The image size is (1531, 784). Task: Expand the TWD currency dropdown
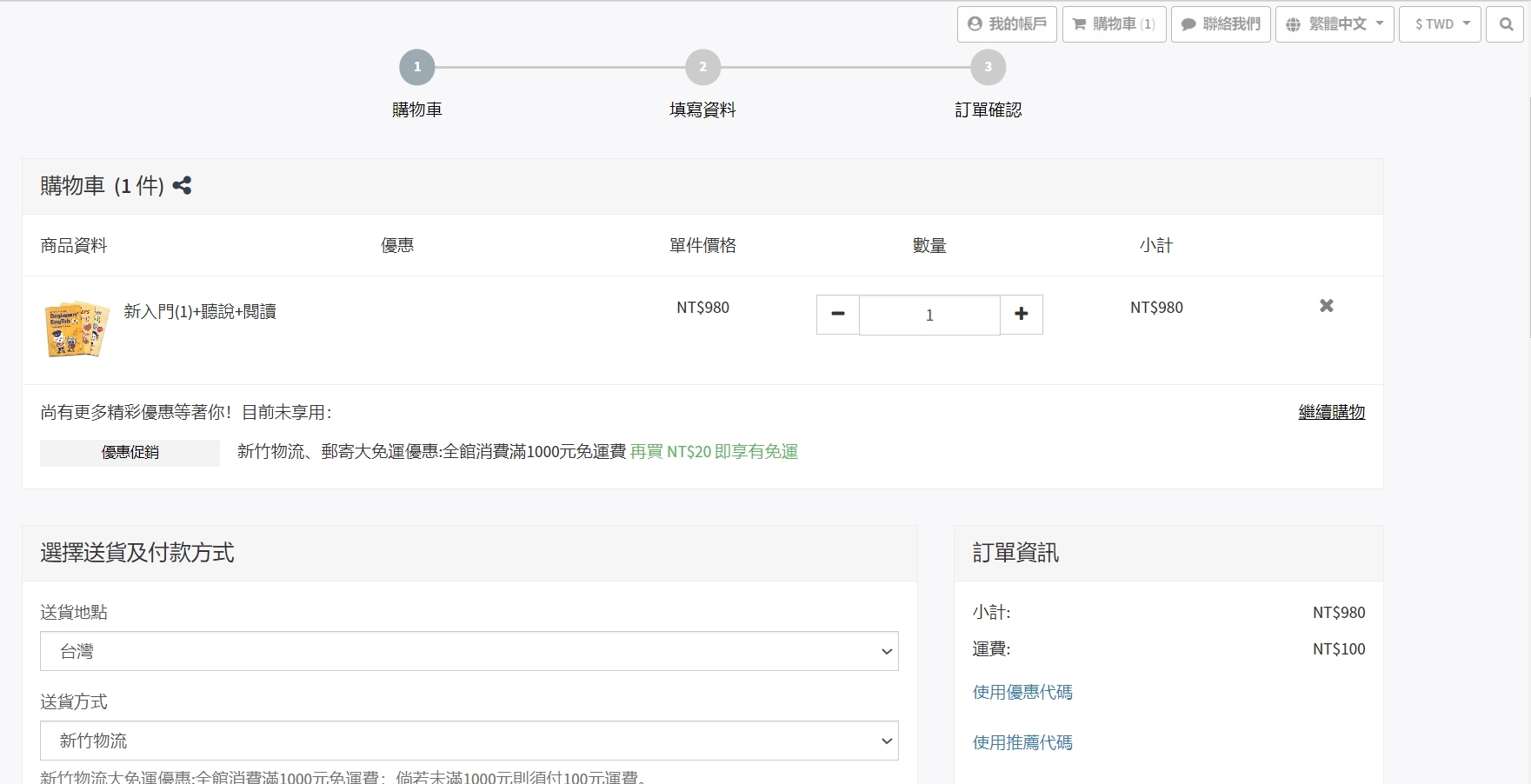1440,24
